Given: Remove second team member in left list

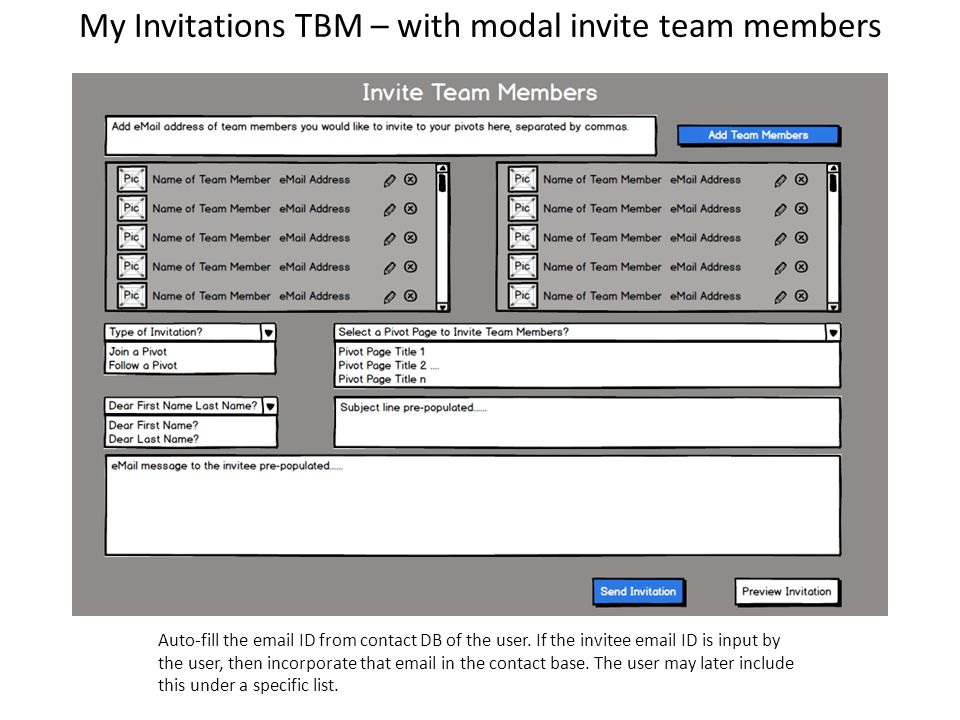Looking at the screenshot, I should 411,209.
